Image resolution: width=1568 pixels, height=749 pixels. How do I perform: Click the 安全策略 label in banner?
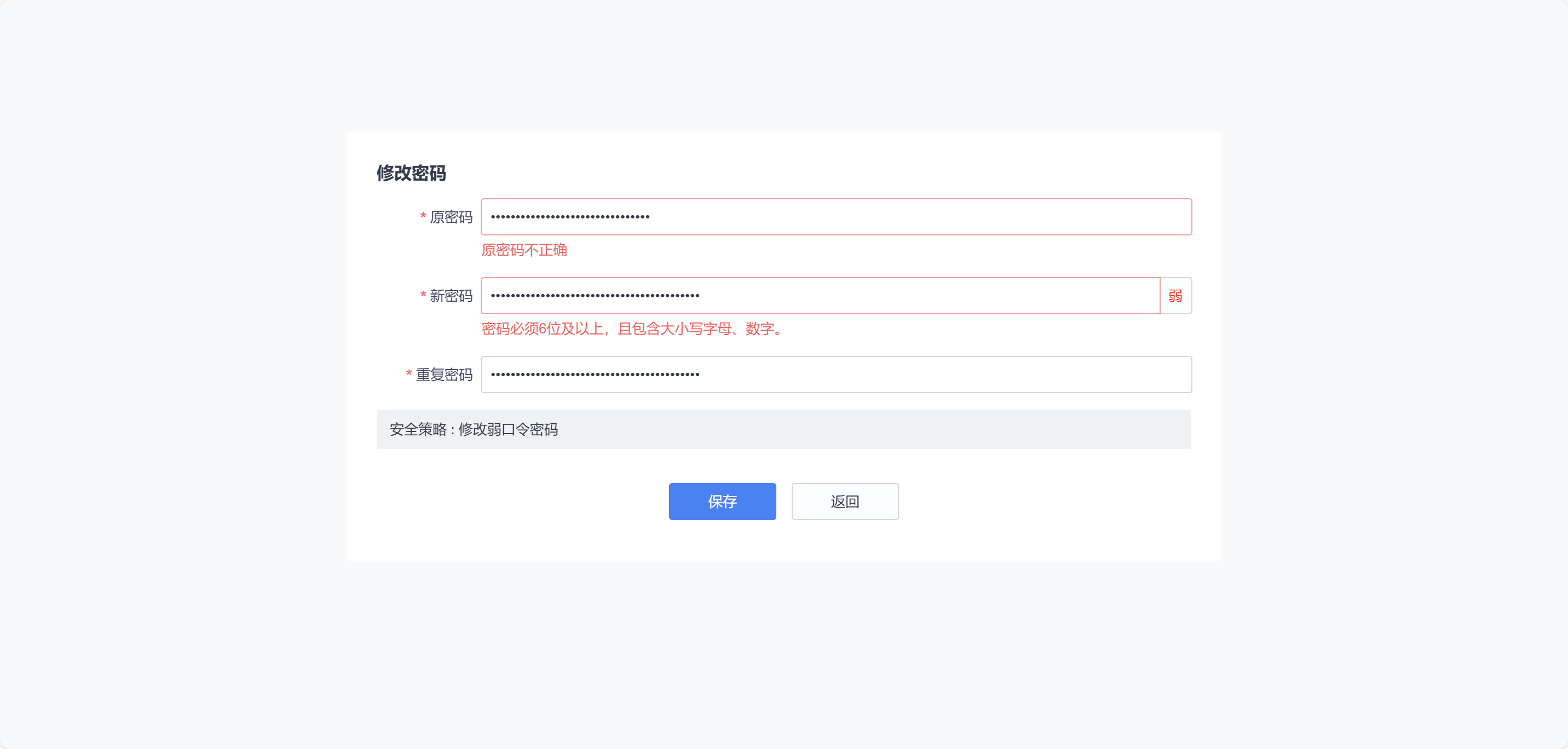click(418, 429)
